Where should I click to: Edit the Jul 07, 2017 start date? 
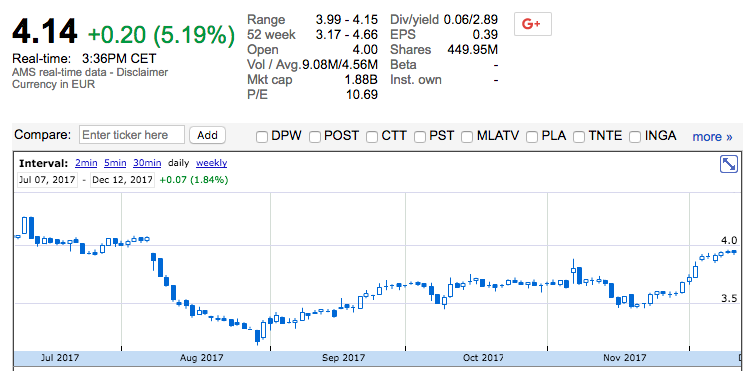click(47, 180)
